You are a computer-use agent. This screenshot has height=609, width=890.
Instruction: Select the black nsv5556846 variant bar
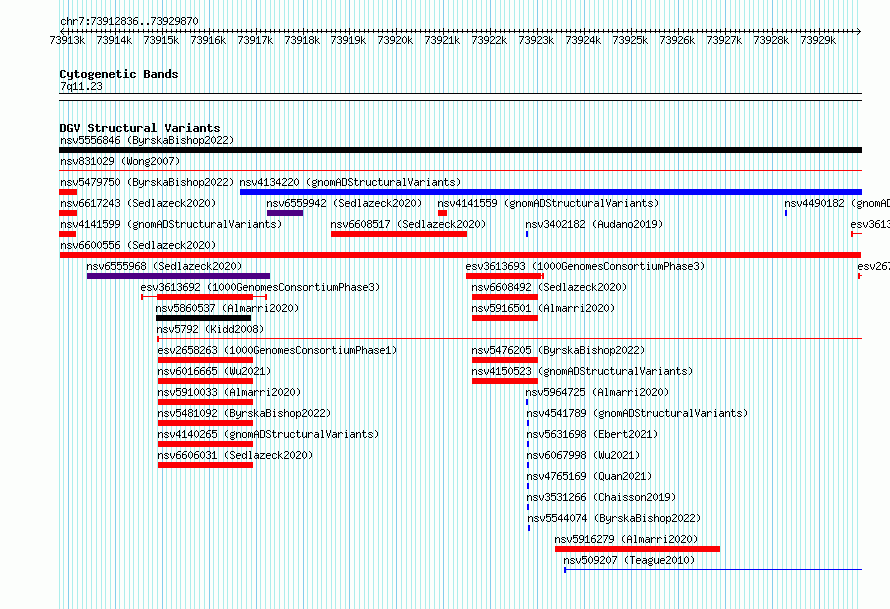[x=460, y=150]
